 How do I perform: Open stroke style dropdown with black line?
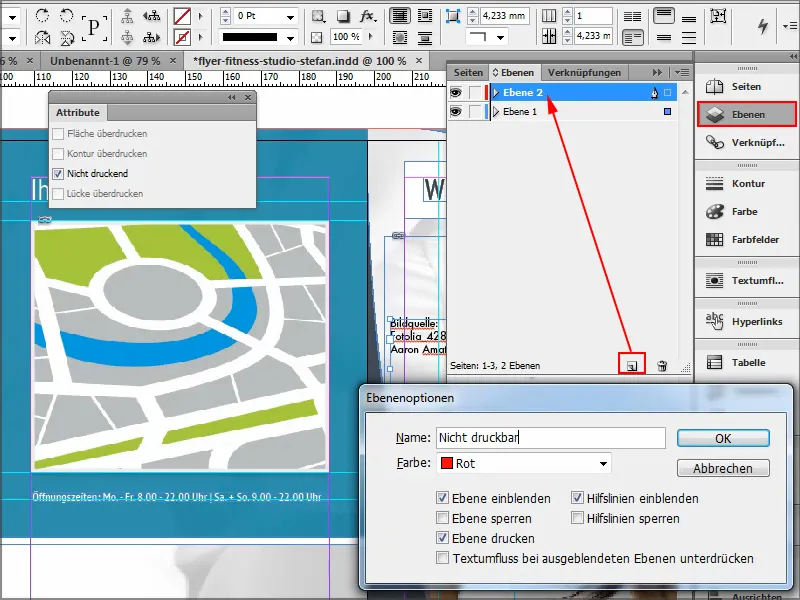coord(290,38)
